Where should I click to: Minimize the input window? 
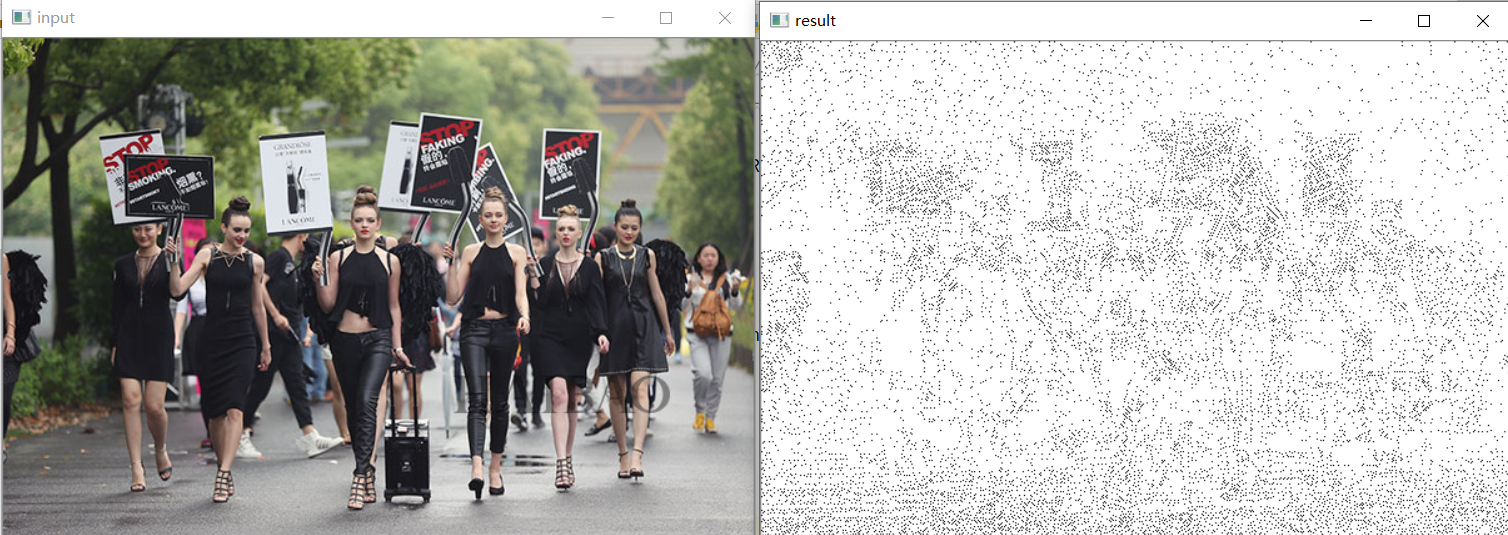click(607, 18)
